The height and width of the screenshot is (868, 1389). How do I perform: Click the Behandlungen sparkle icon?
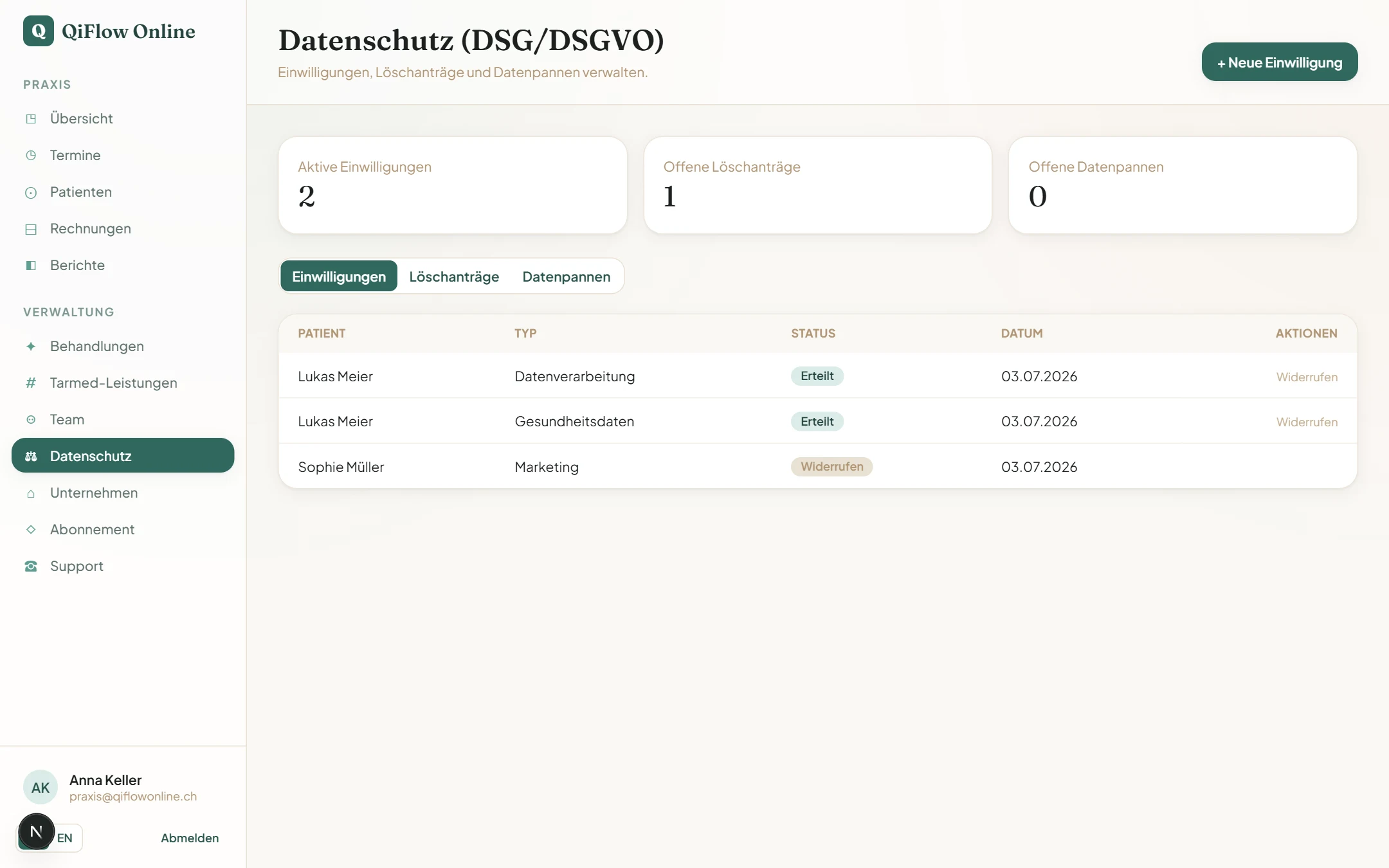[31, 347]
